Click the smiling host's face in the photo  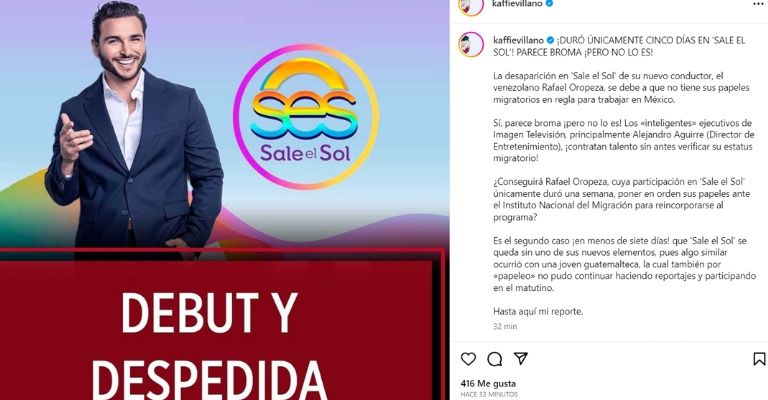pos(120,48)
